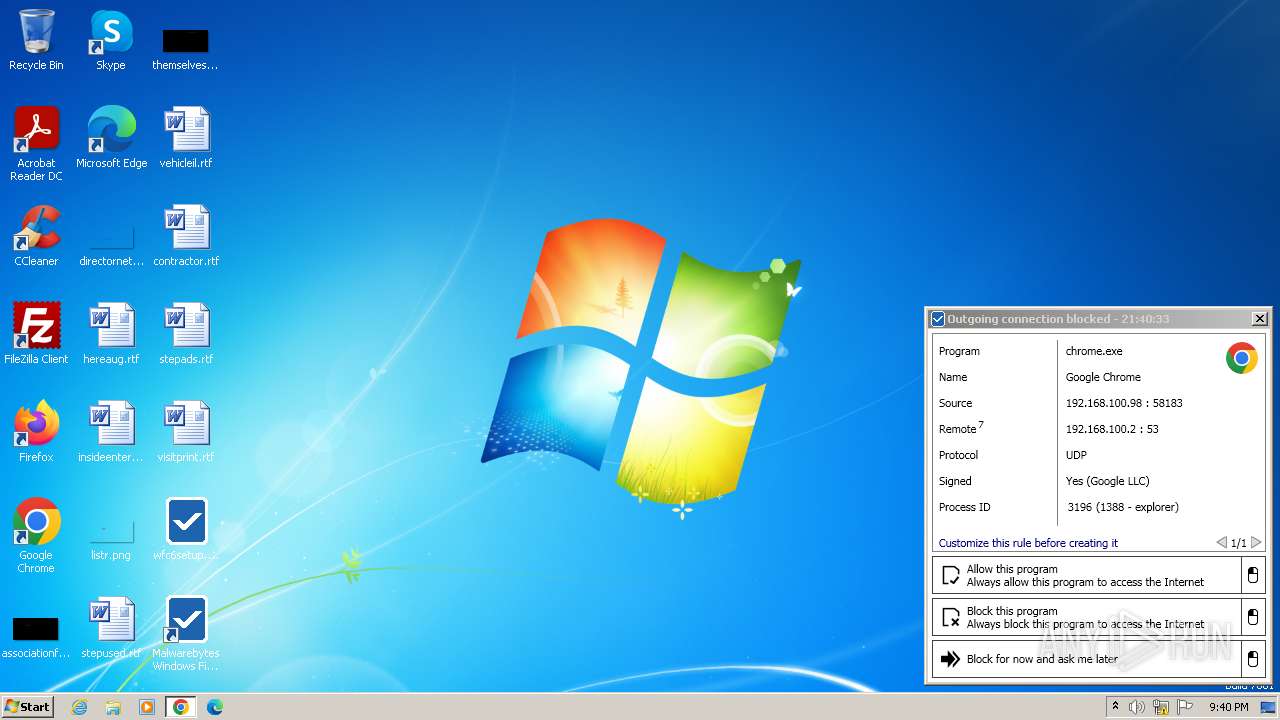Select the stepused.rtf document
This screenshot has width=1280, height=720.
111,628
